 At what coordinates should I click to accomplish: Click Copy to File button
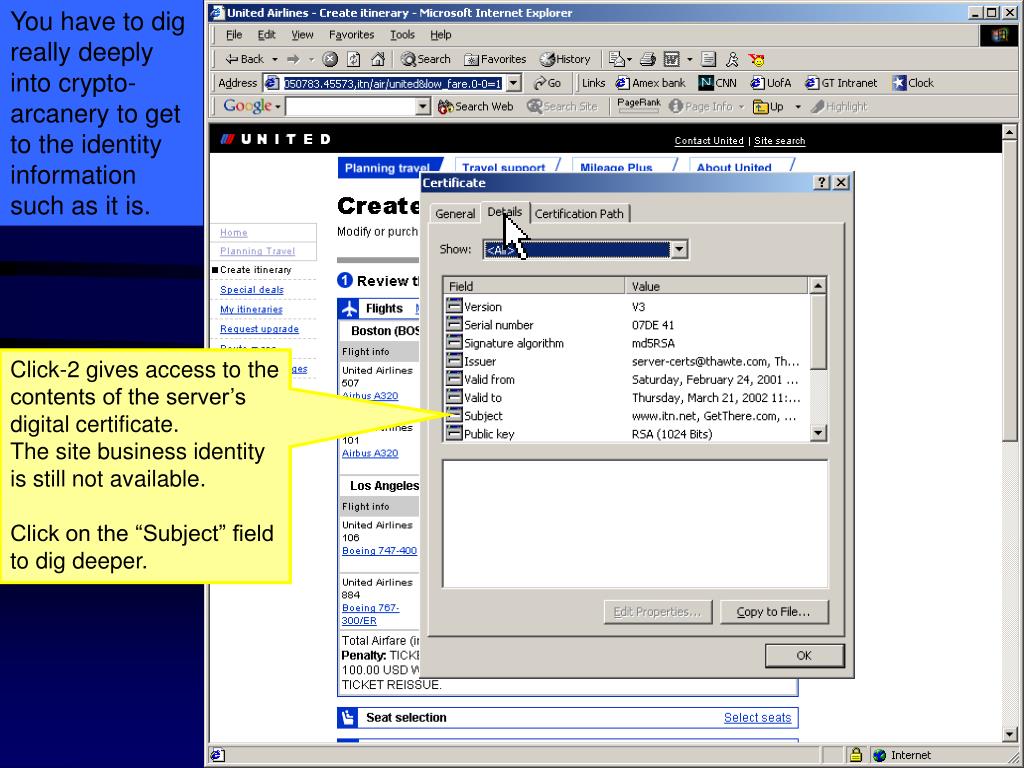pos(774,612)
